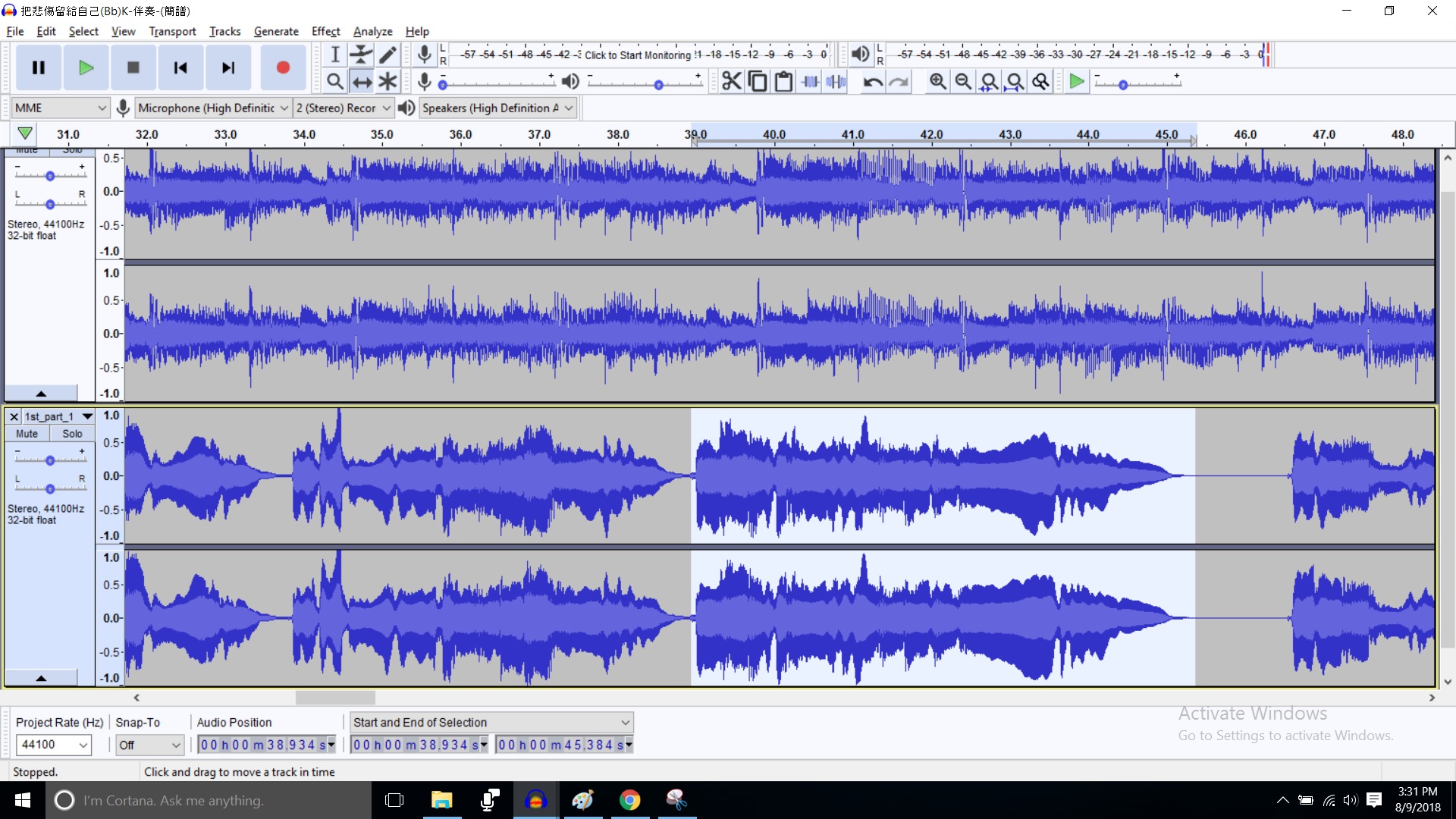The width and height of the screenshot is (1456, 819).
Task: Silence the selected audio
Action: [836, 81]
